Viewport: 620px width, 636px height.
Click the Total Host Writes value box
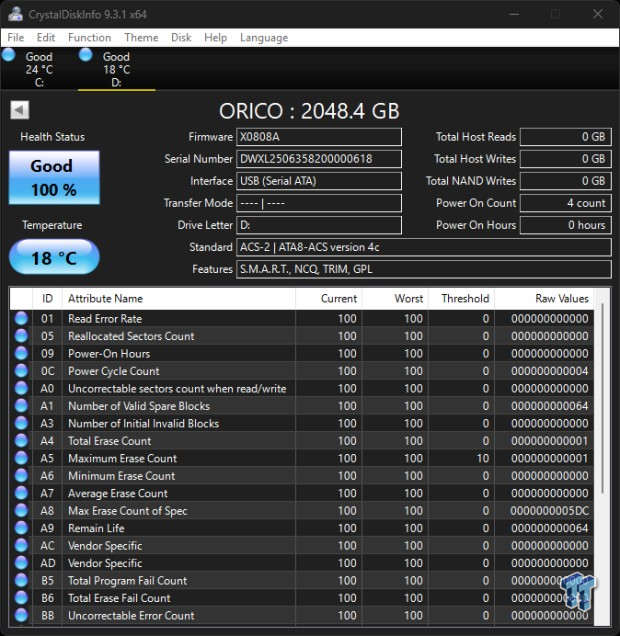[565, 159]
